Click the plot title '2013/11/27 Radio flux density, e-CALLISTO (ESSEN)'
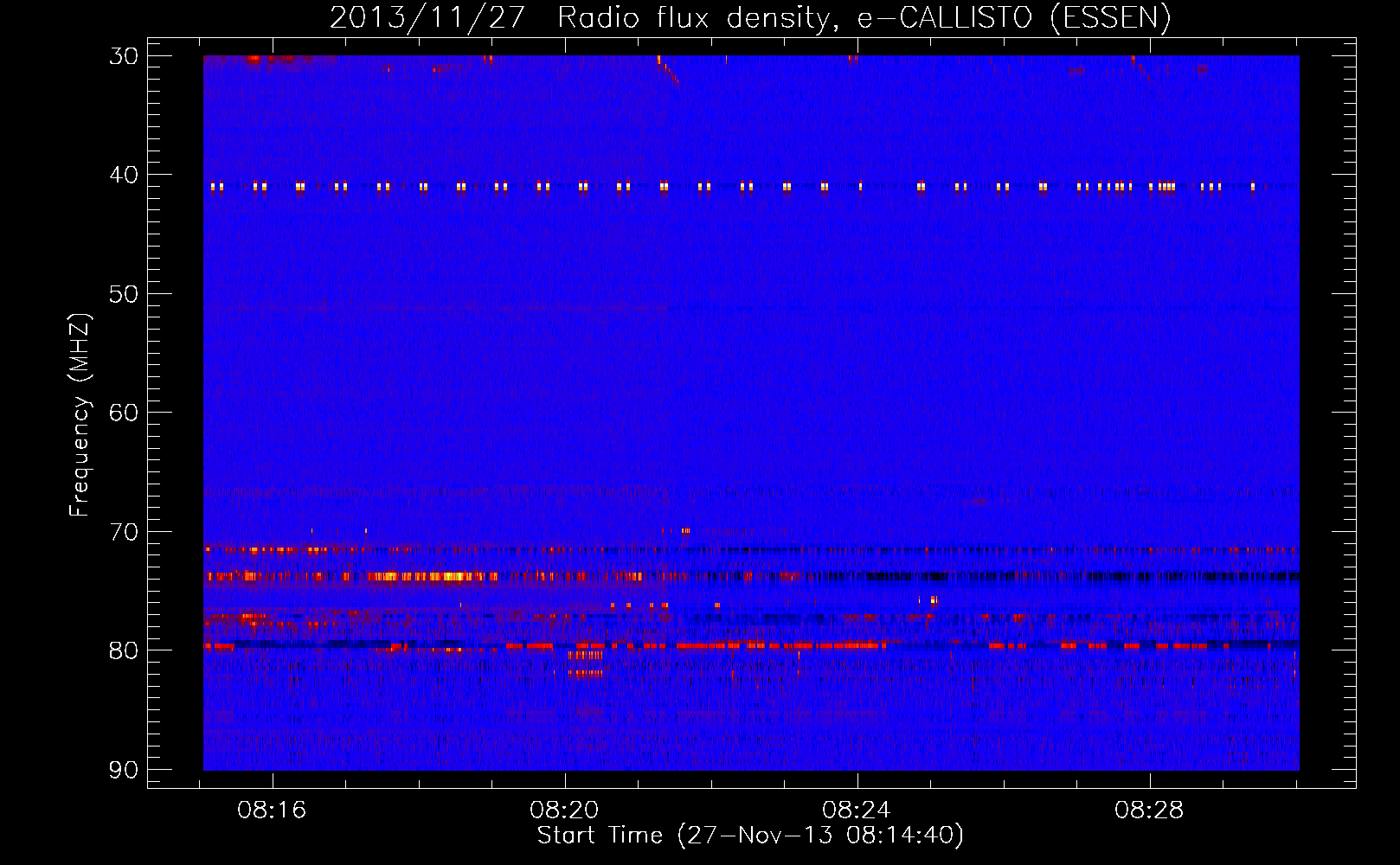 pyautogui.click(x=750, y=17)
